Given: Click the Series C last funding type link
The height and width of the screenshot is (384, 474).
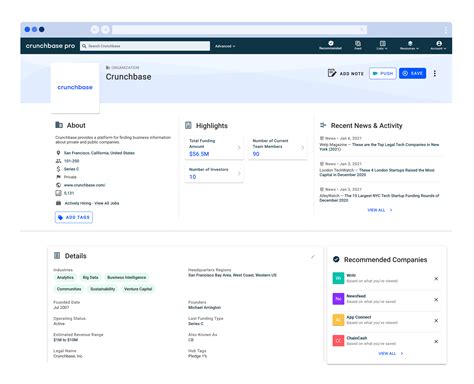Looking at the screenshot, I should [196, 324].
